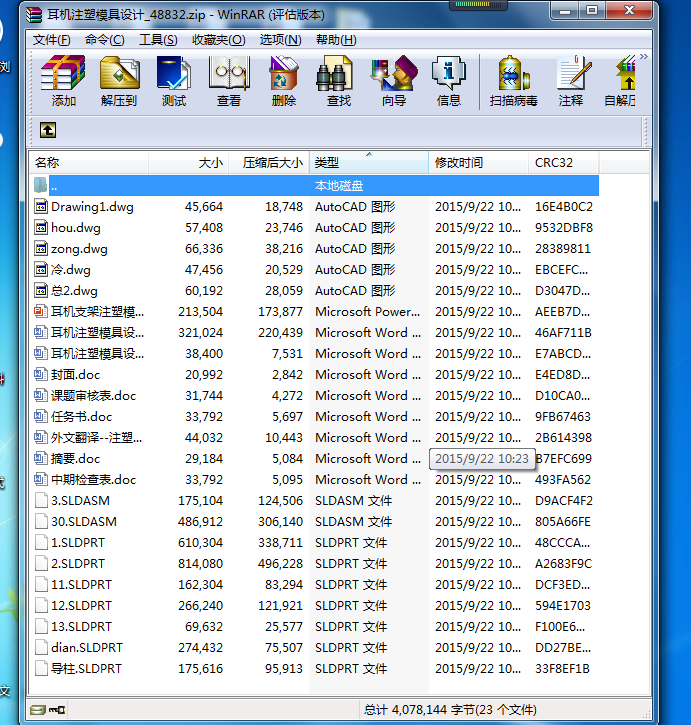Image resolution: width=691 pixels, height=725 pixels.
Task: Click the CRC32 value B7EFC699
Action: [563, 459]
